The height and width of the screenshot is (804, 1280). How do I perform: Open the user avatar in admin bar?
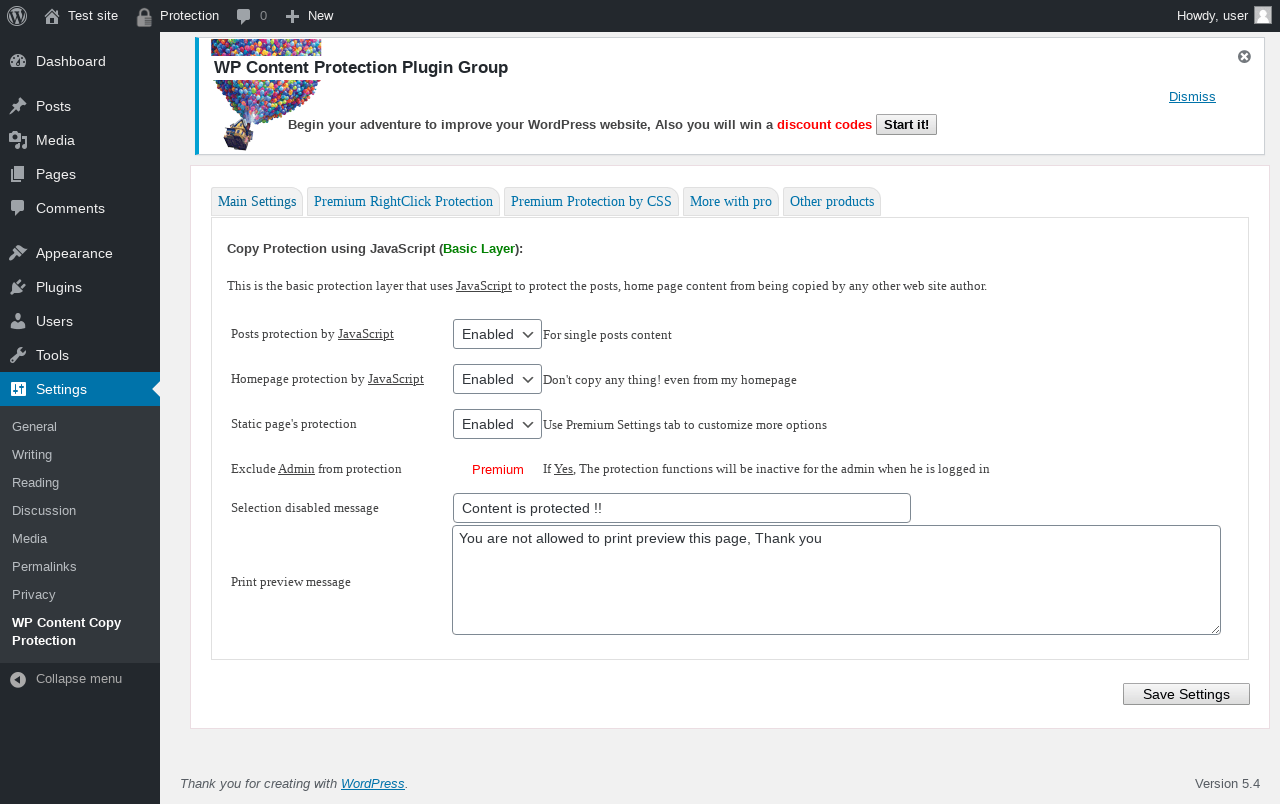1263,15
